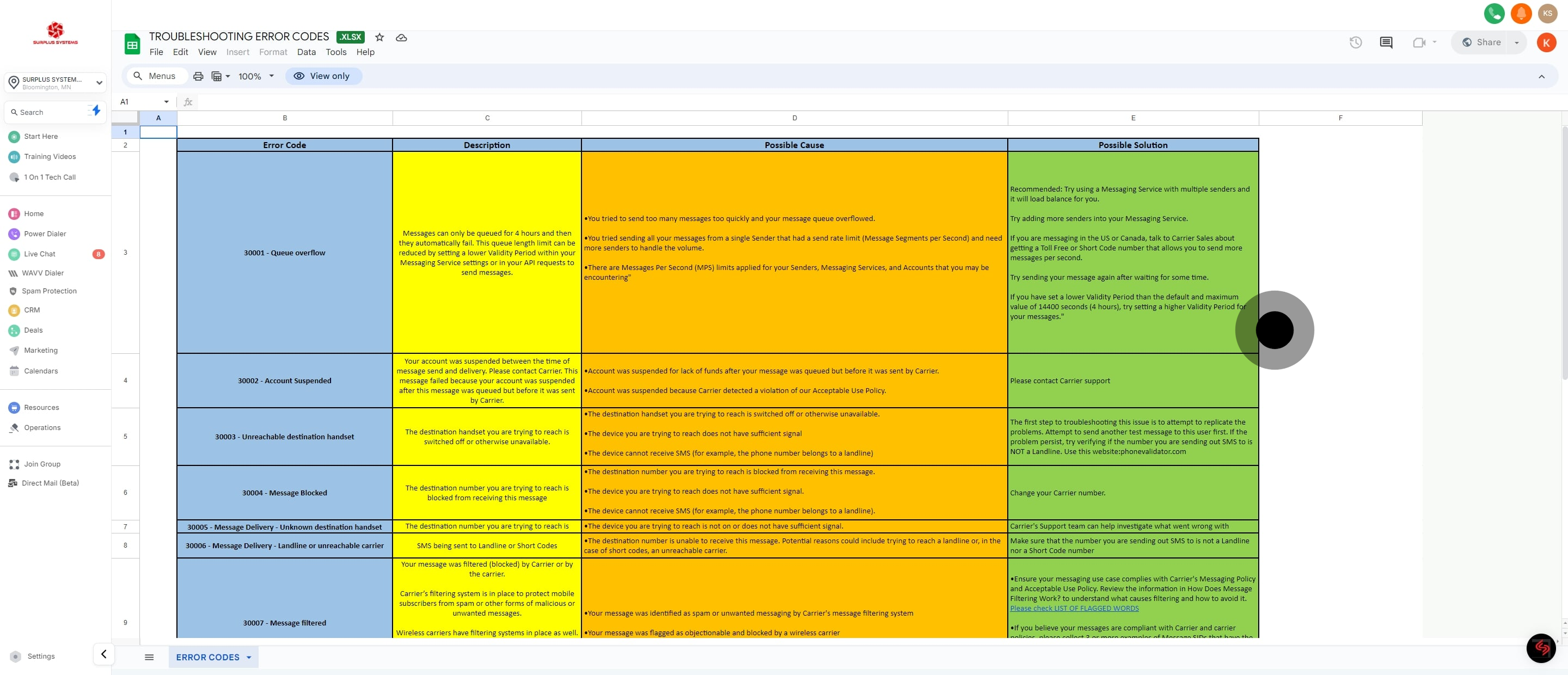Click the print icon in toolbar

click(198, 76)
